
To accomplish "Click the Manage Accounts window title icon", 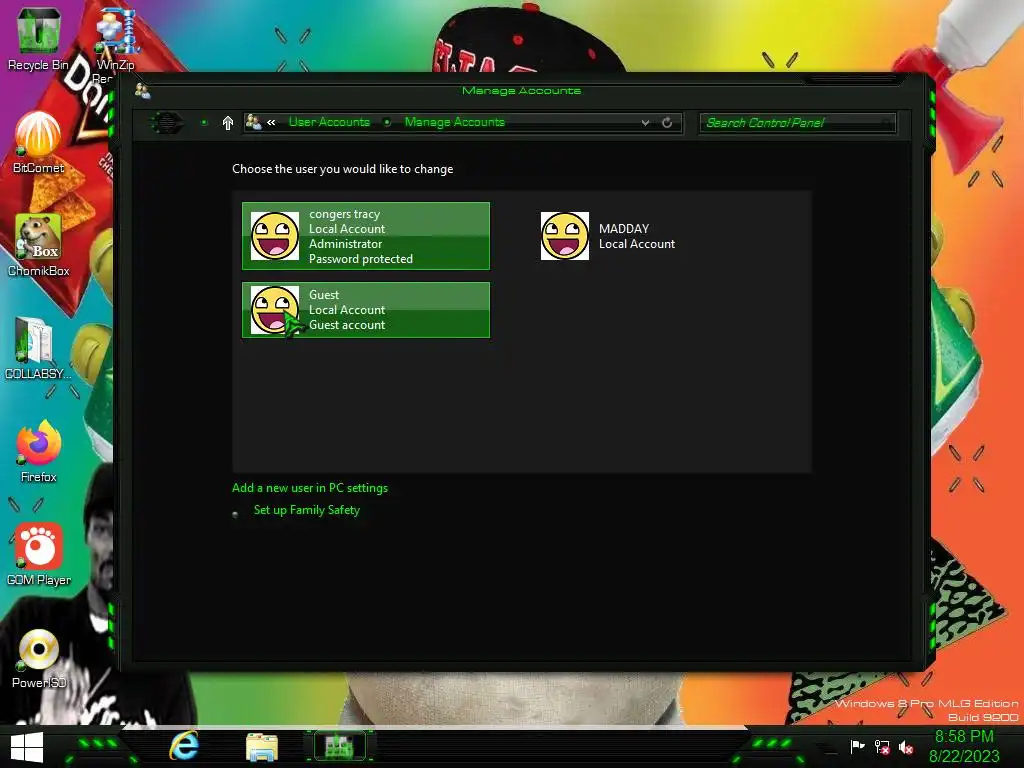I will (x=142, y=91).
